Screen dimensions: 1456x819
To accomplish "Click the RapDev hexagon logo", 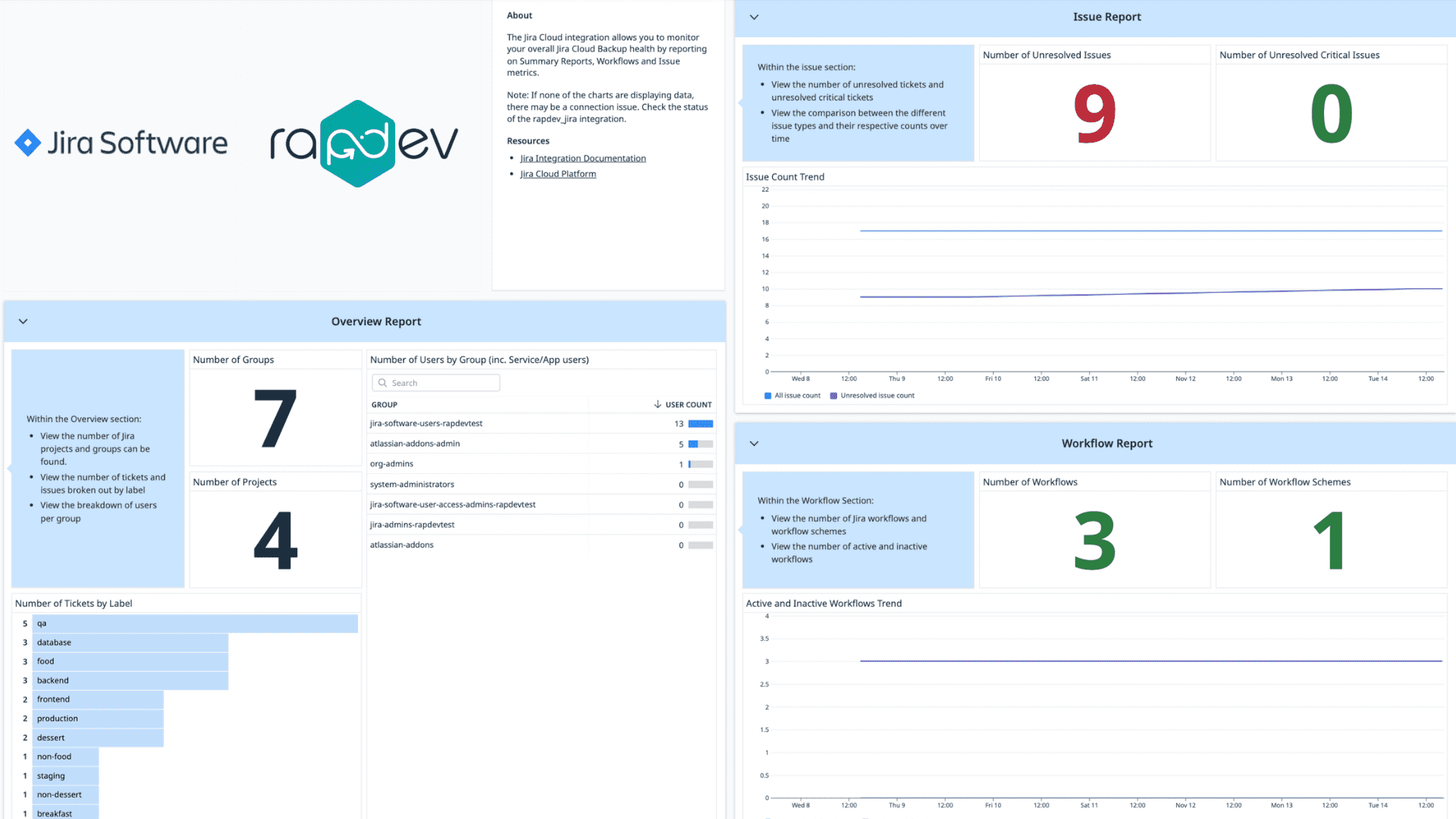I will [x=358, y=143].
